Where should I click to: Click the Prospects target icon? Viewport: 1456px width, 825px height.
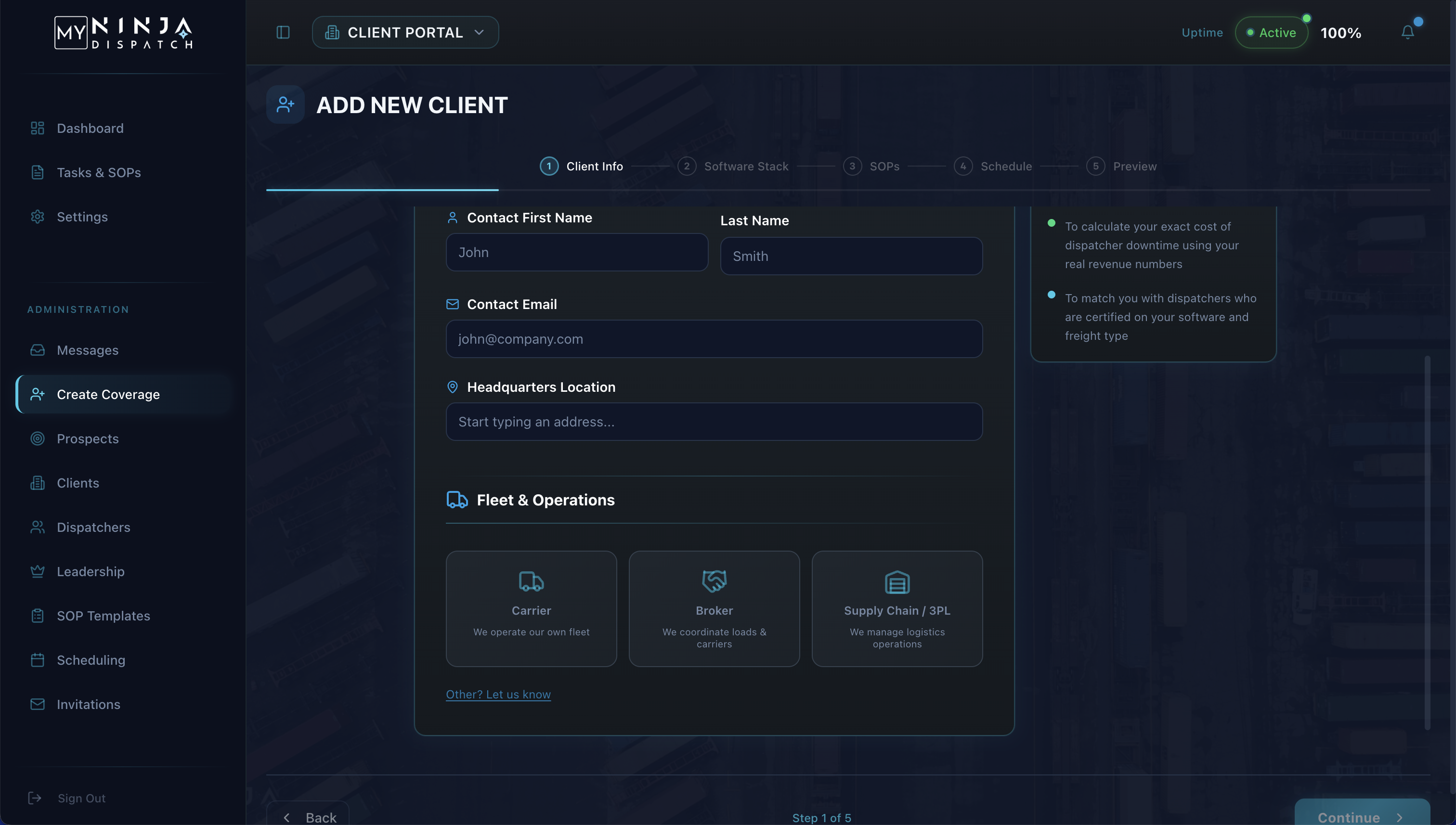point(38,438)
